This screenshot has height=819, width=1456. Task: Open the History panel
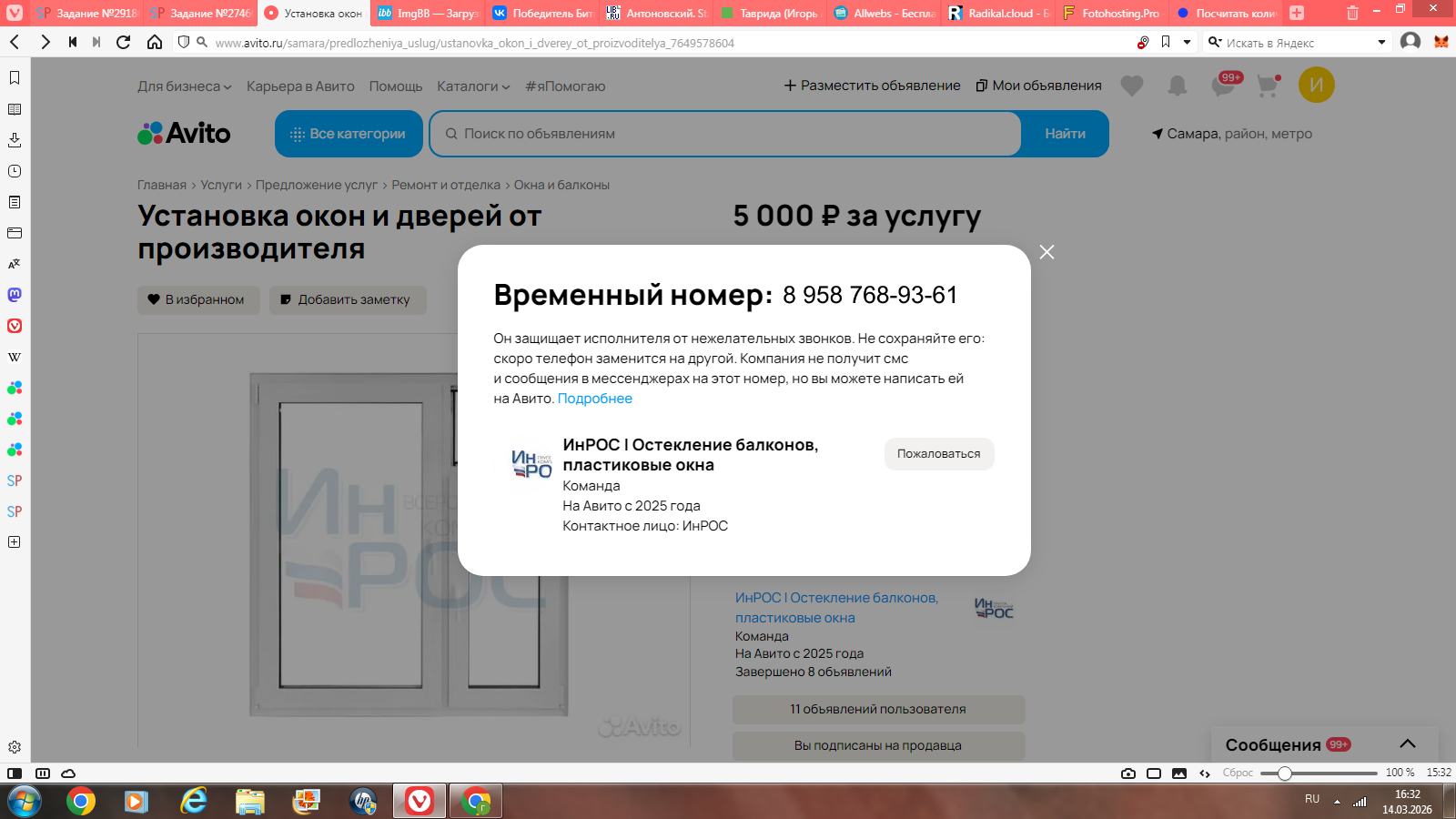[x=15, y=171]
